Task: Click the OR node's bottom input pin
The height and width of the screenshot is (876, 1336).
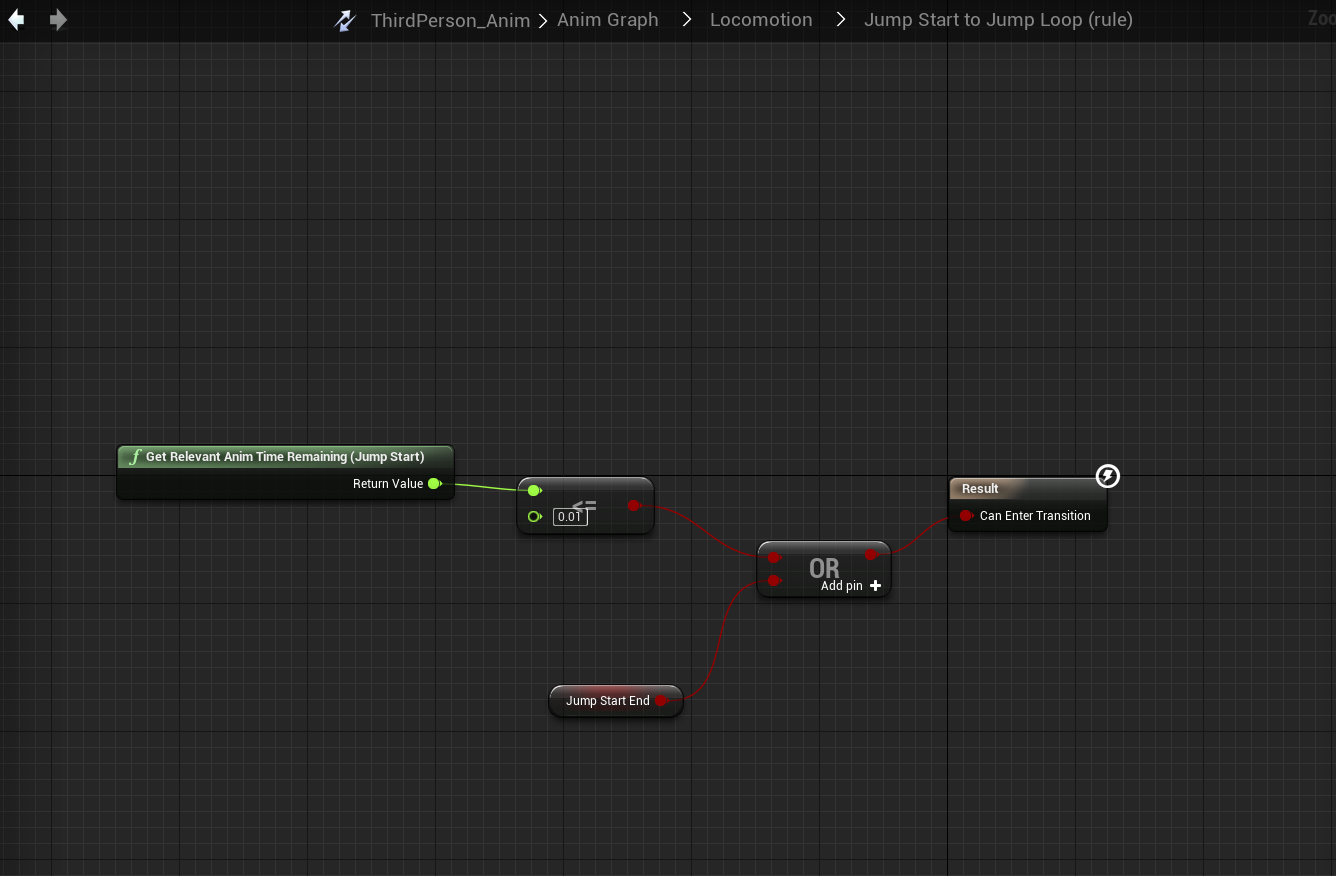Action: [x=774, y=581]
